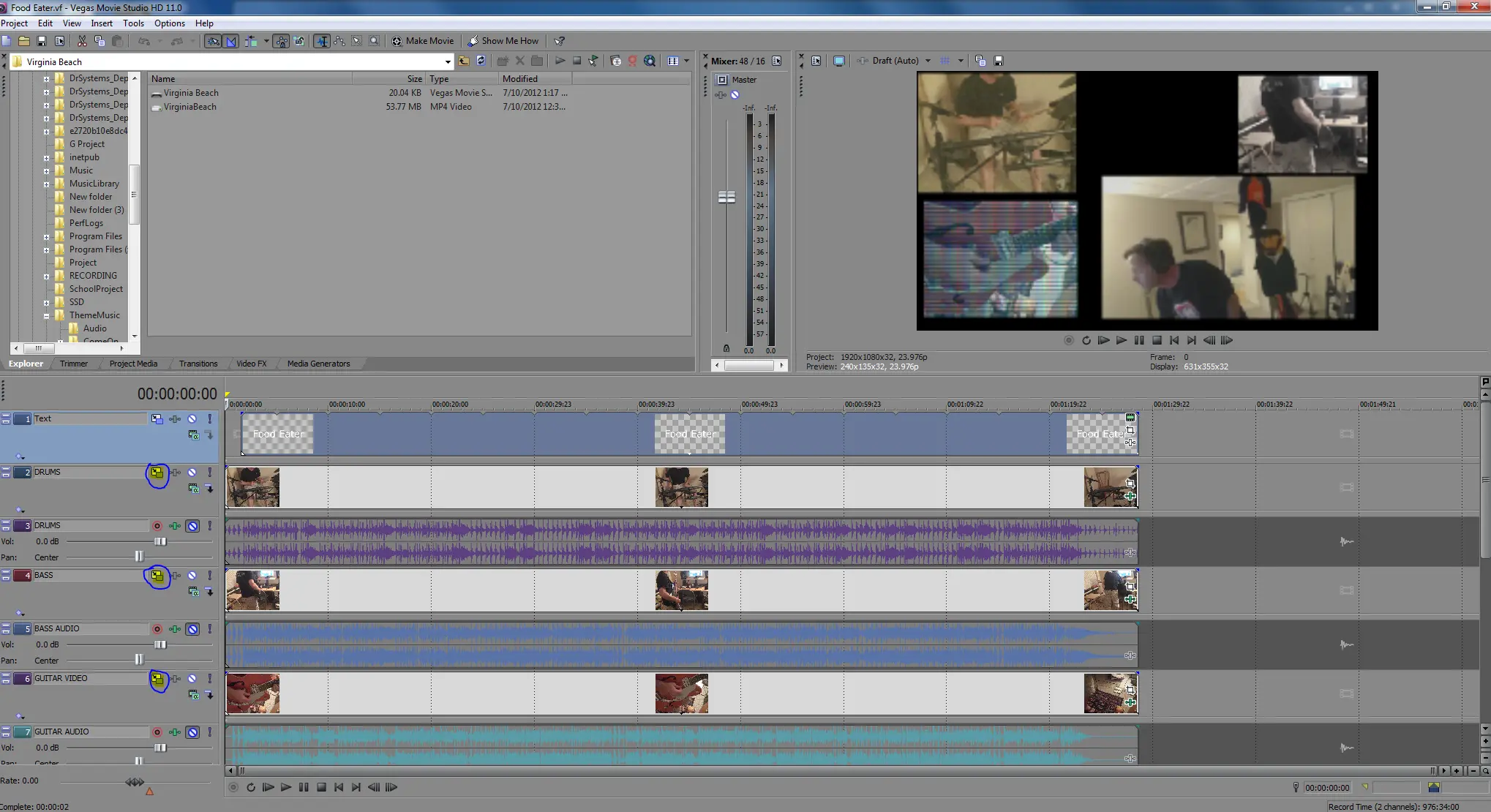Open track motion on the Text track
The width and height of the screenshot is (1491, 812).
[157, 419]
